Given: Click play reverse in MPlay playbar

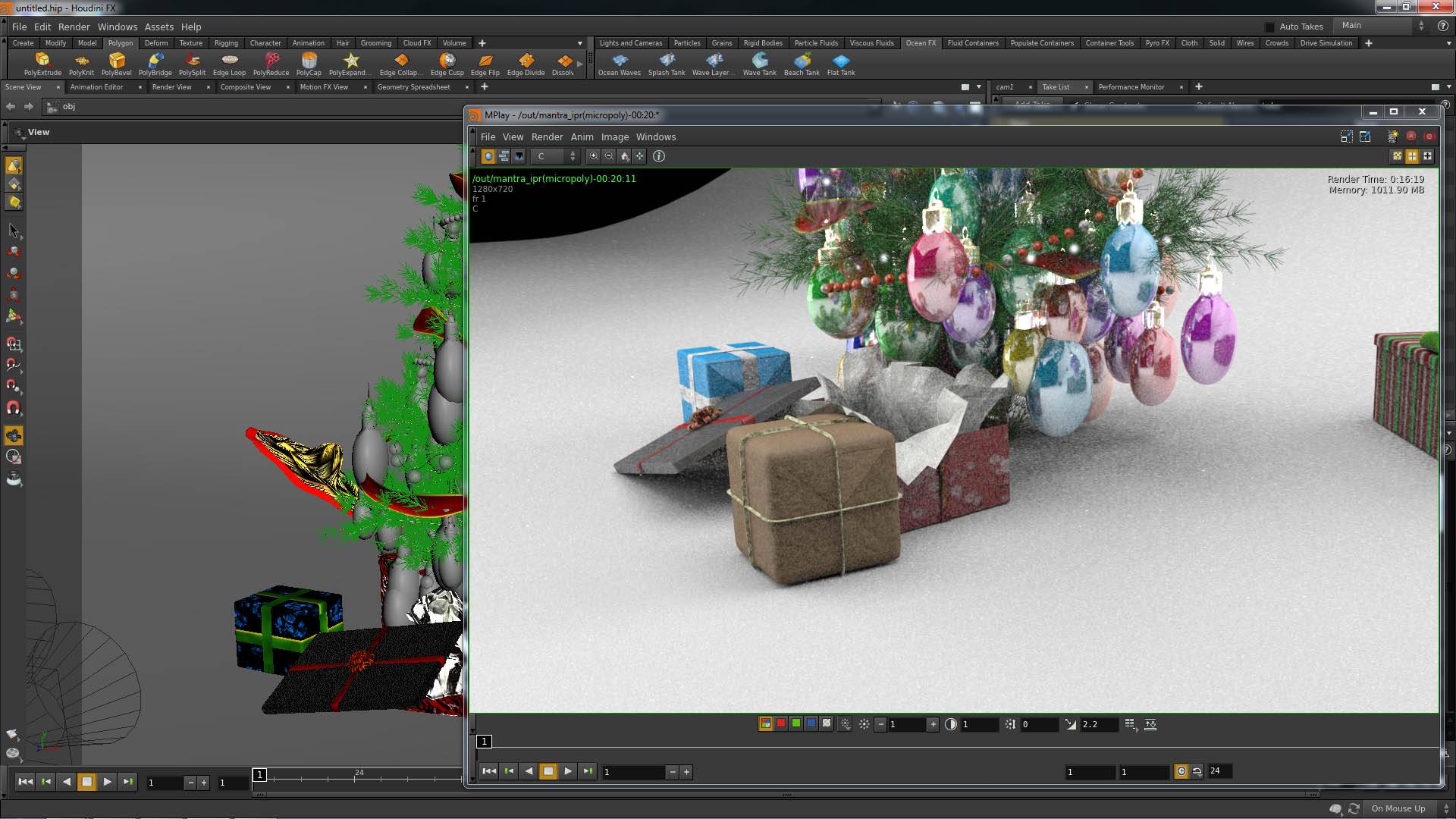Looking at the screenshot, I should pos(529,771).
